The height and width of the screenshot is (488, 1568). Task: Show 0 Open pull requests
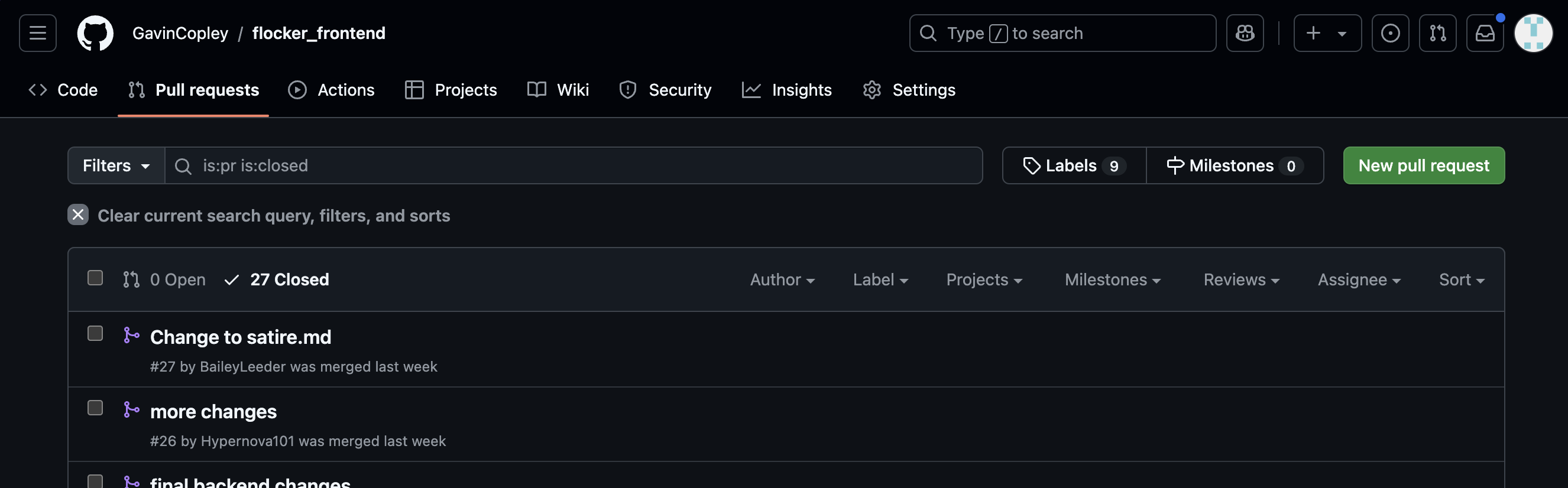click(164, 280)
